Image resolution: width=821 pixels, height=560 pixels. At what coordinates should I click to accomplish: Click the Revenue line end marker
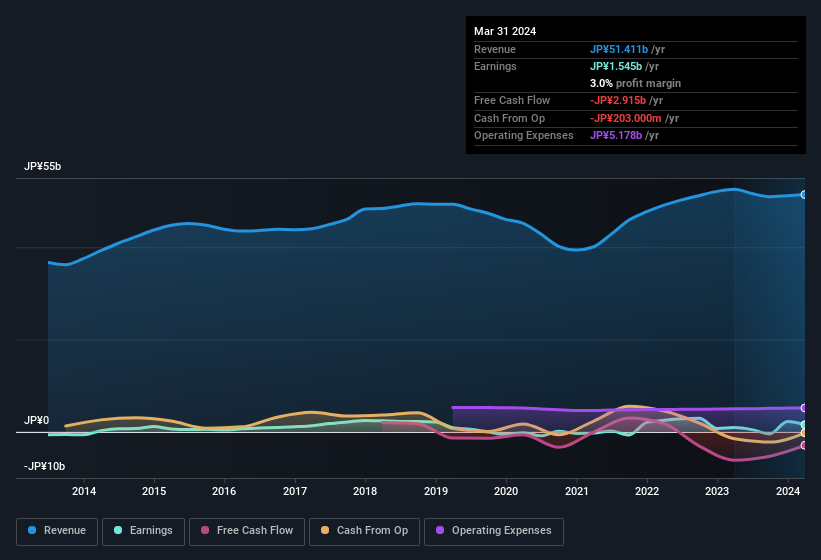(804, 195)
